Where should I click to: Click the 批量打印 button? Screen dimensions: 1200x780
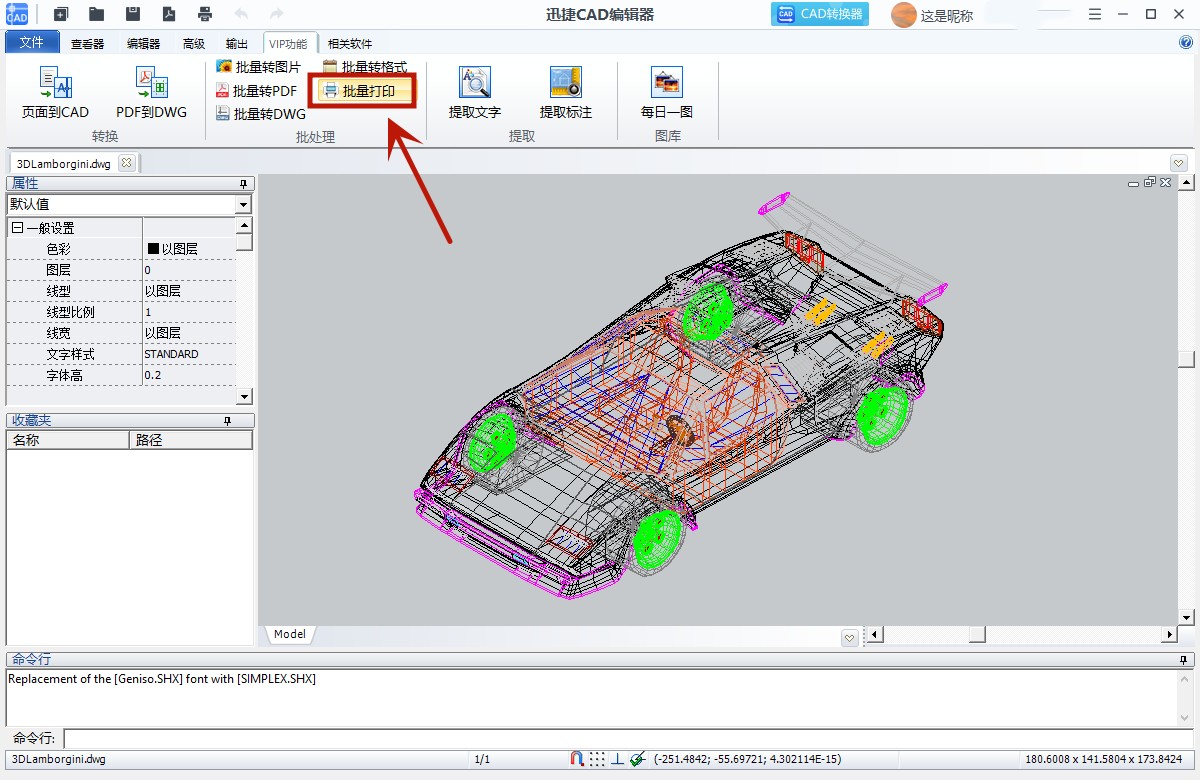[367, 91]
